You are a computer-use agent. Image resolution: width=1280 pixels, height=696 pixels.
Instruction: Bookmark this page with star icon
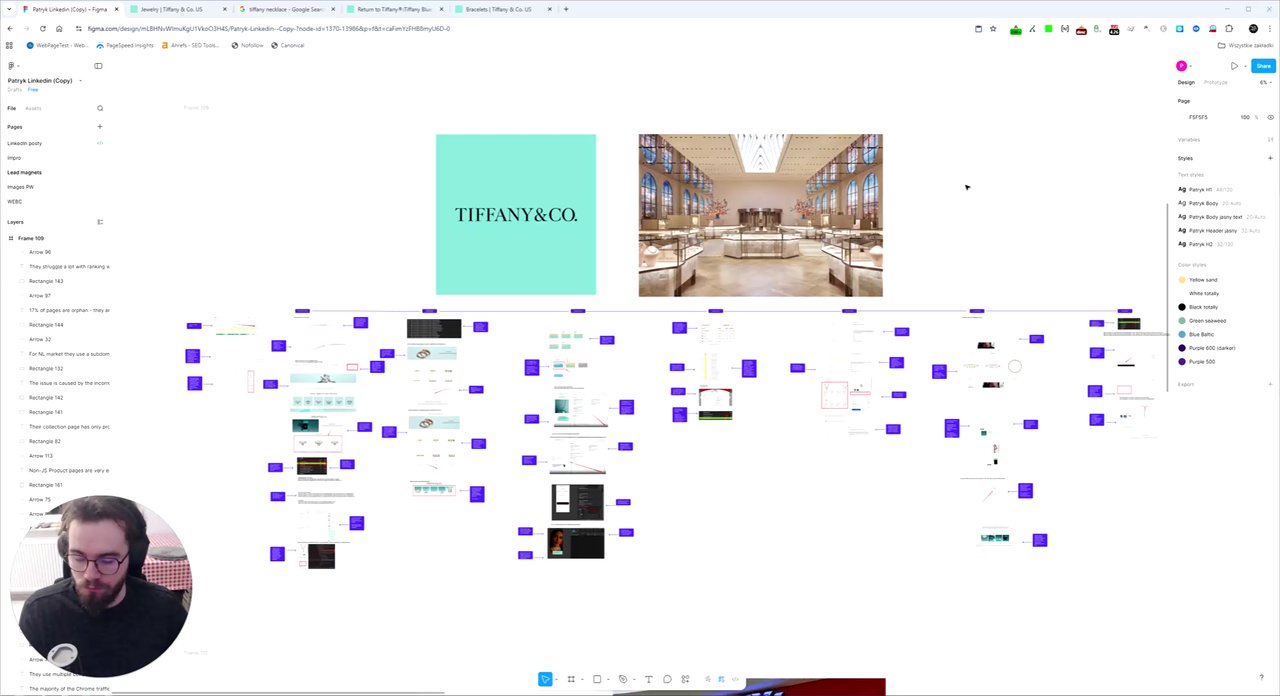[993, 29]
